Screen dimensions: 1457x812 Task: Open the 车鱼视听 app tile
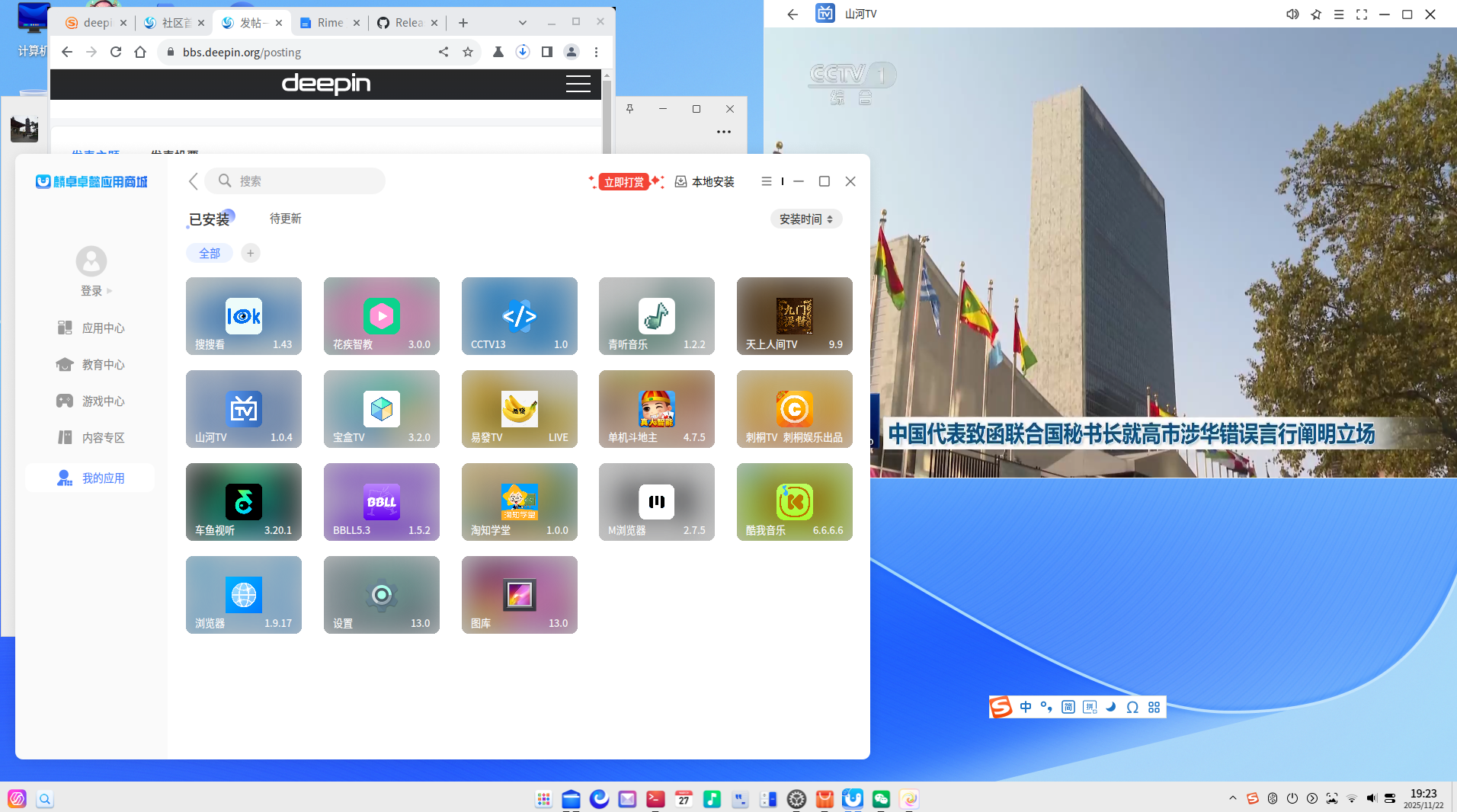point(244,502)
